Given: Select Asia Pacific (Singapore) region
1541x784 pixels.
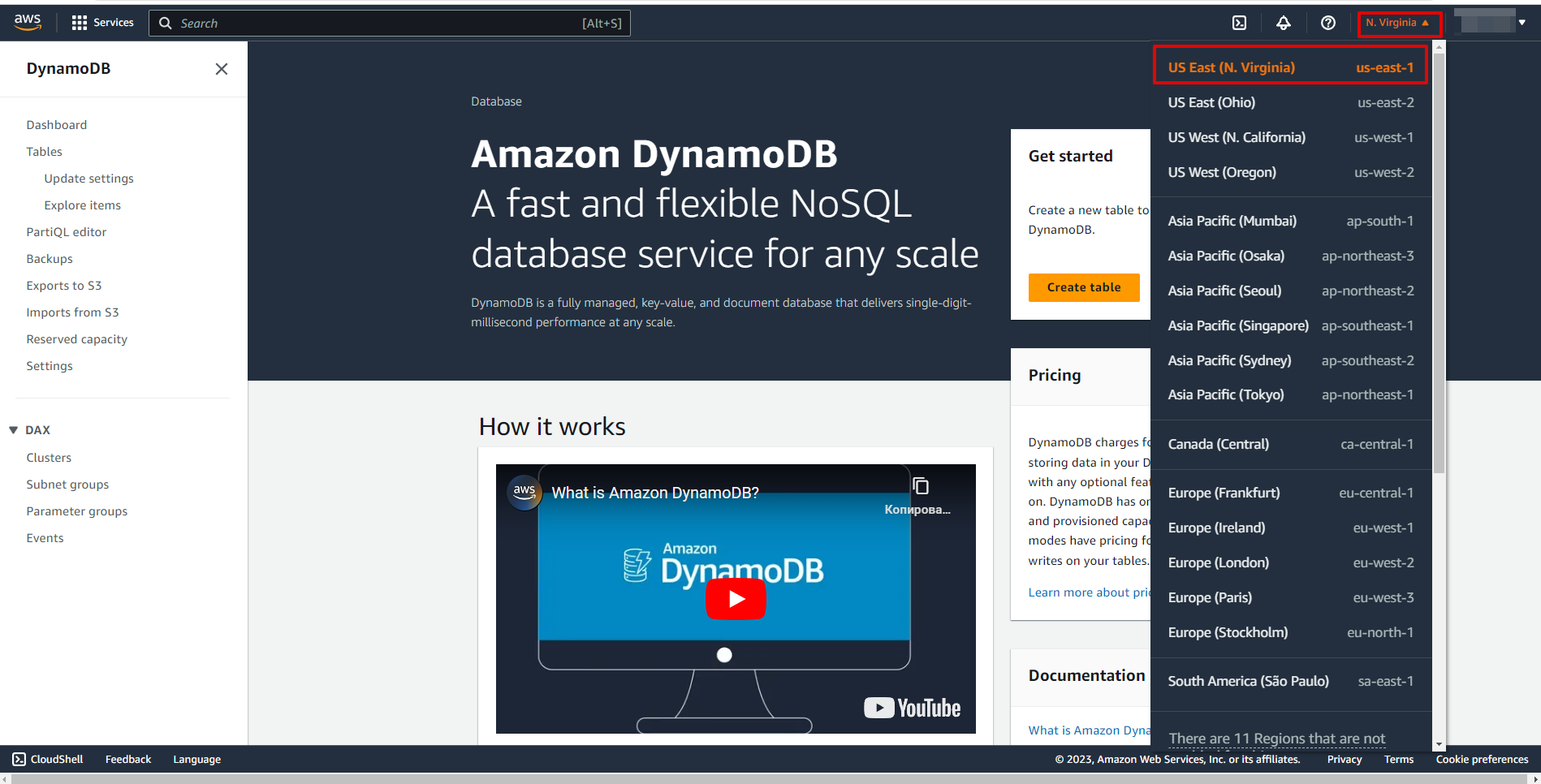Looking at the screenshot, I should tap(1291, 325).
